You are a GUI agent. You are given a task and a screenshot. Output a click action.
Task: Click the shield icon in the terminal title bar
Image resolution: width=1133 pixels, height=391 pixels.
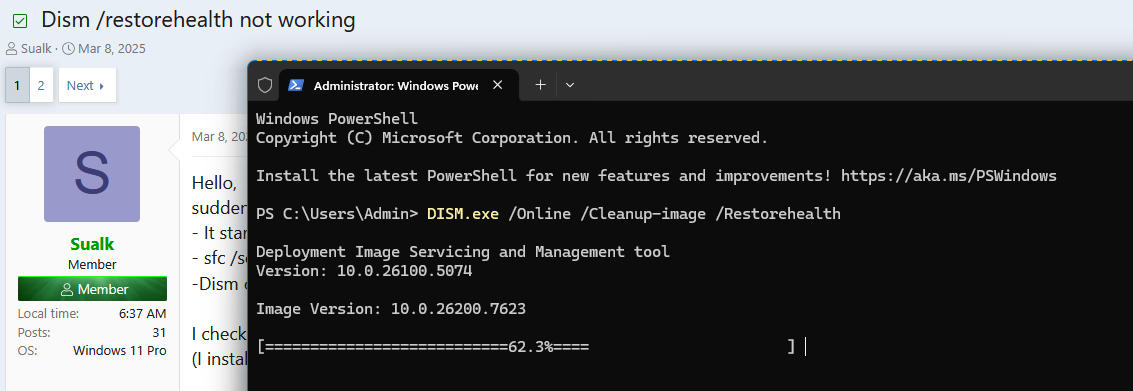point(265,85)
